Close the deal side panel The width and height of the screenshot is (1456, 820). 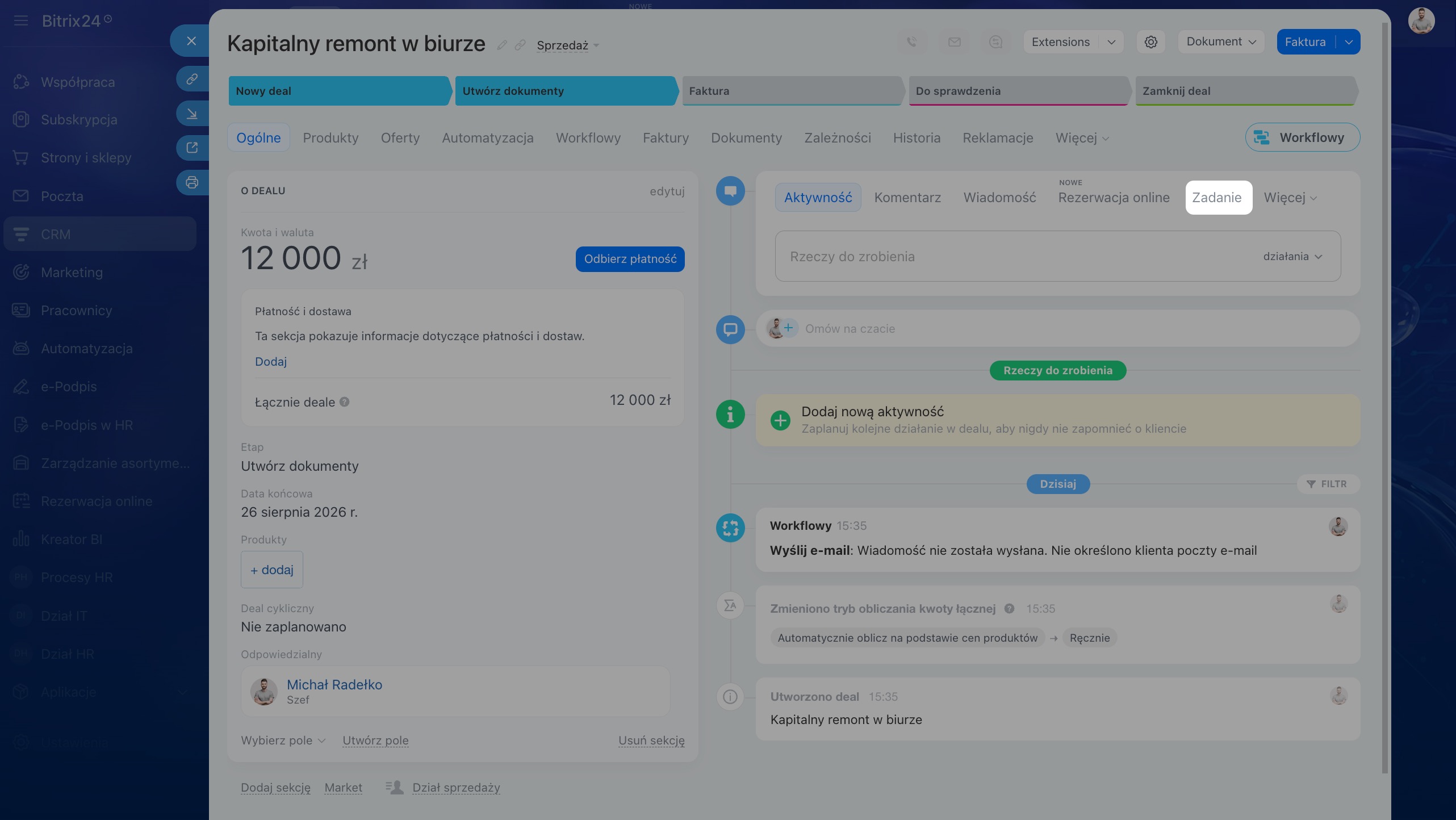(x=191, y=41)
